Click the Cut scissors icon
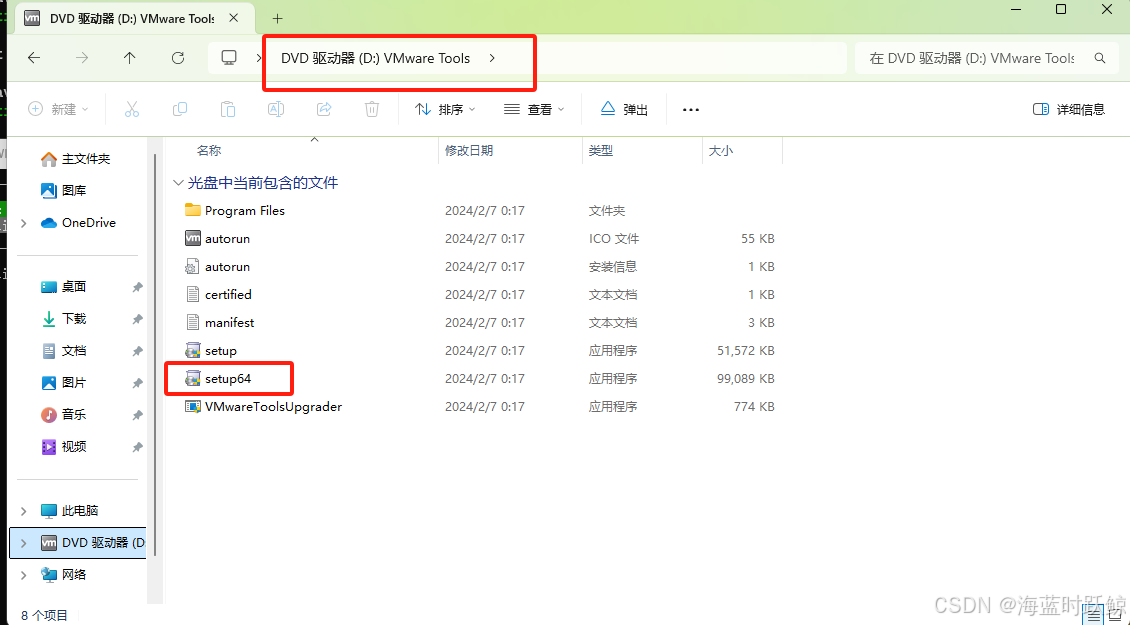 point(131,109)
